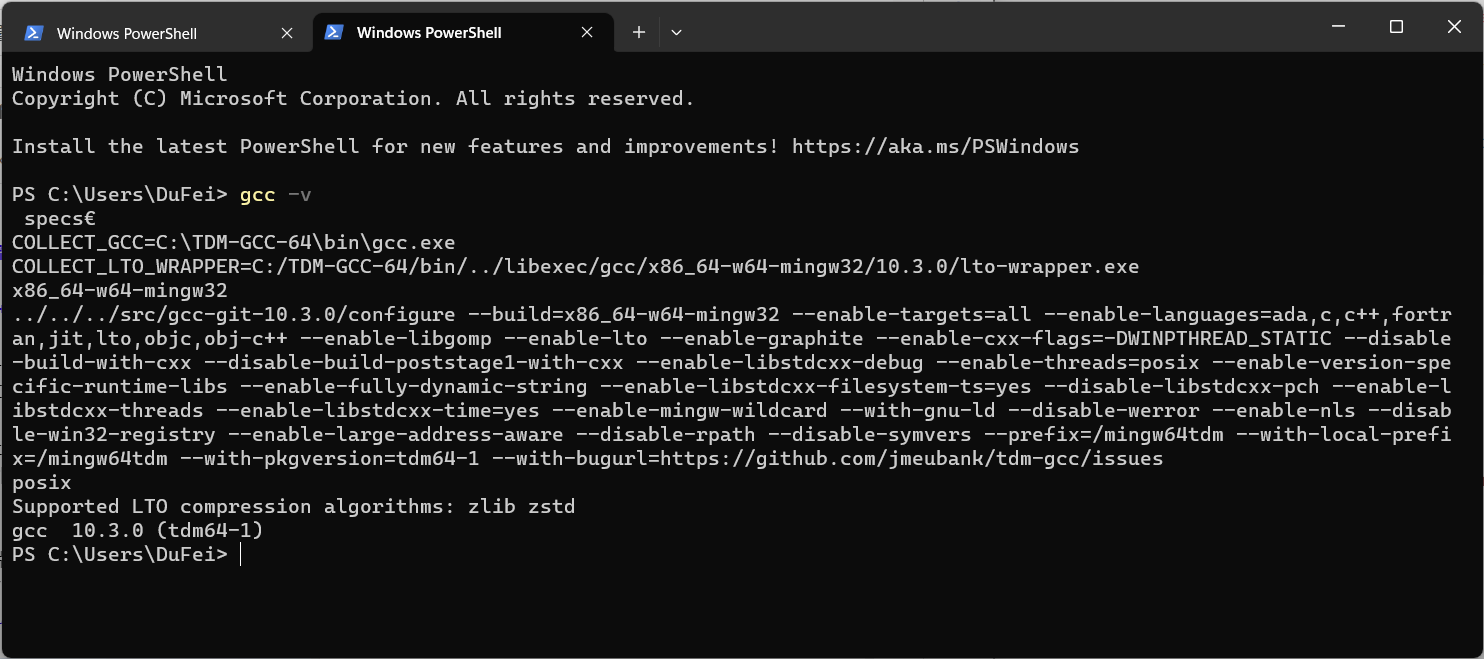Close the active Windows PowerShell tab
The image size is (1484, 659).
[587, 33]
